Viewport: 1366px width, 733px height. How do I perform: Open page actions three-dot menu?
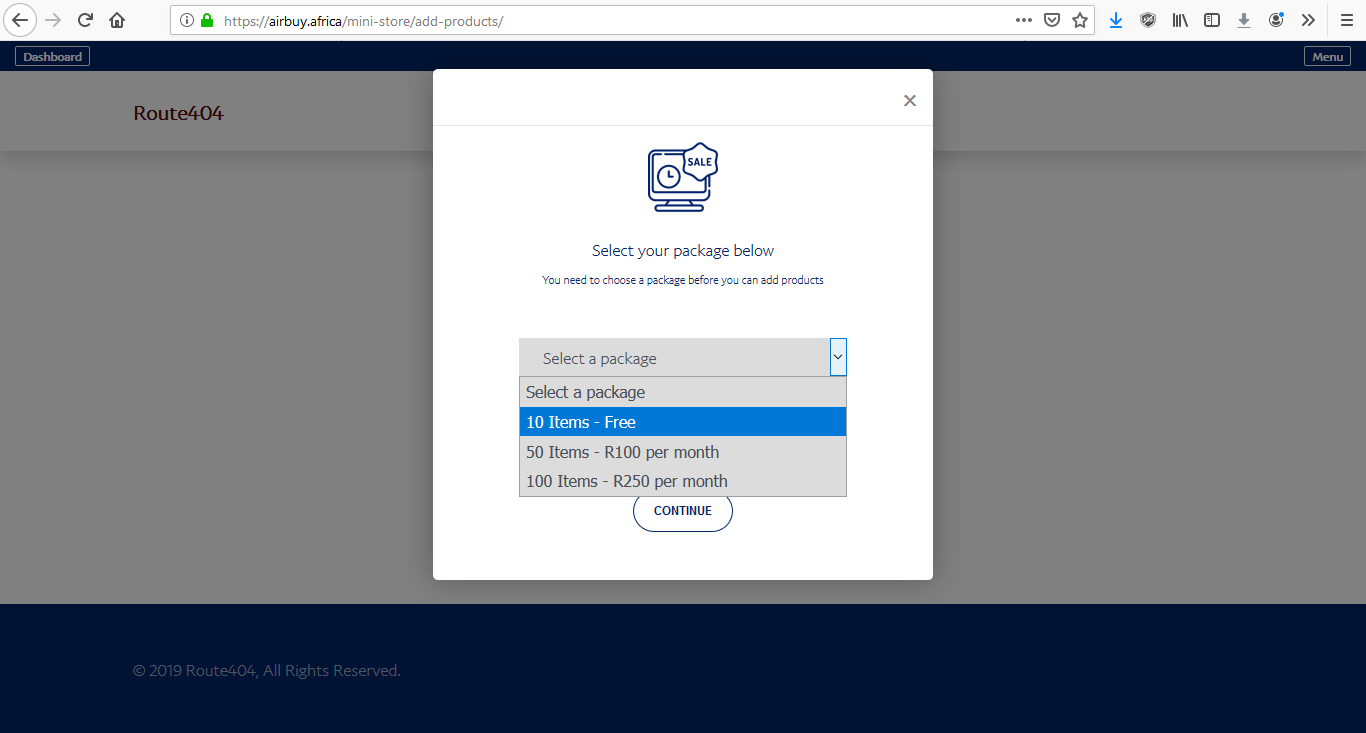[1024, 20]
